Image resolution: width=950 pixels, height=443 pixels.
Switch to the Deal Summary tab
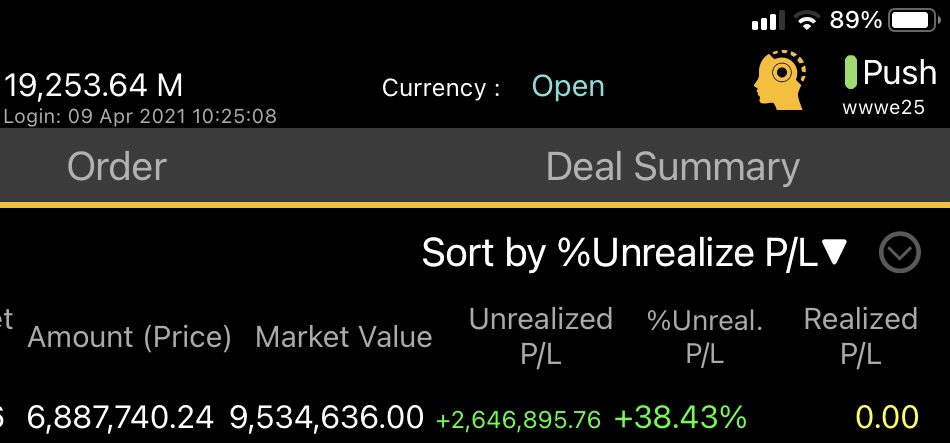point(673,167)
